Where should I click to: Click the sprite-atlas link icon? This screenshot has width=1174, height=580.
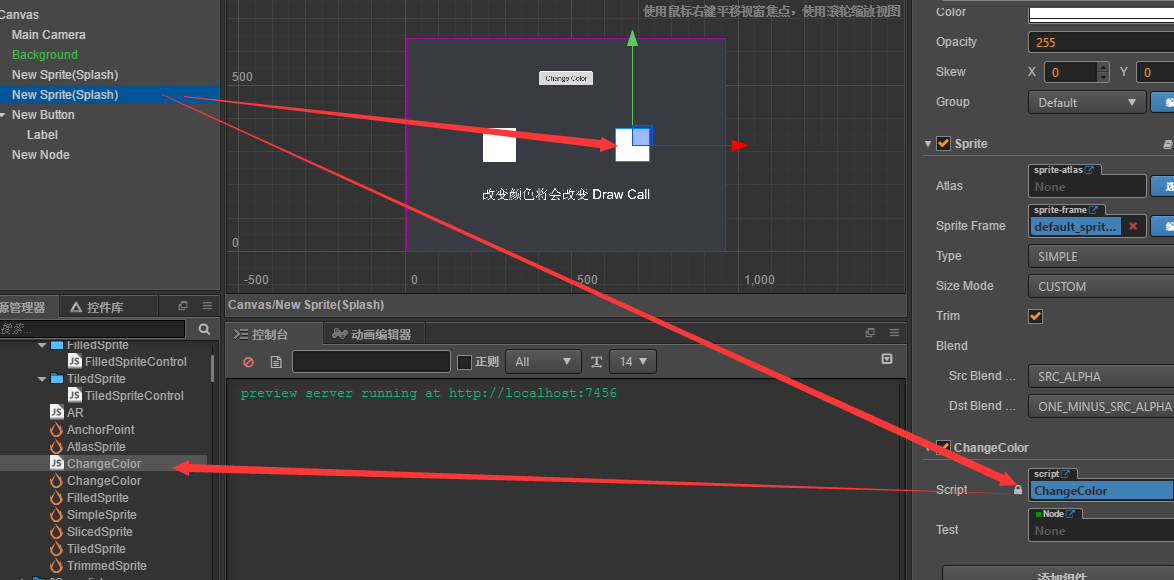tap(1089, 170)
